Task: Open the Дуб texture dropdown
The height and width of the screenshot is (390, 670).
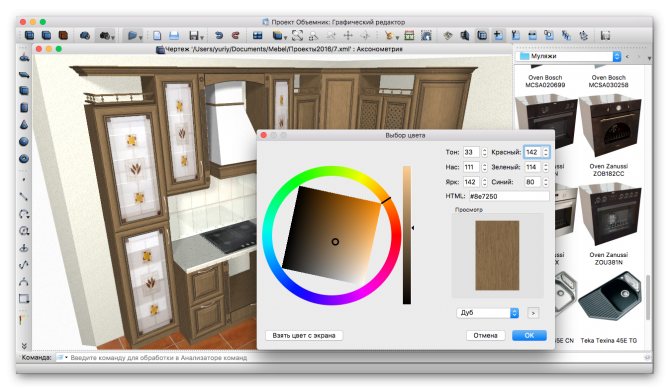Action: tap(488, 313)
